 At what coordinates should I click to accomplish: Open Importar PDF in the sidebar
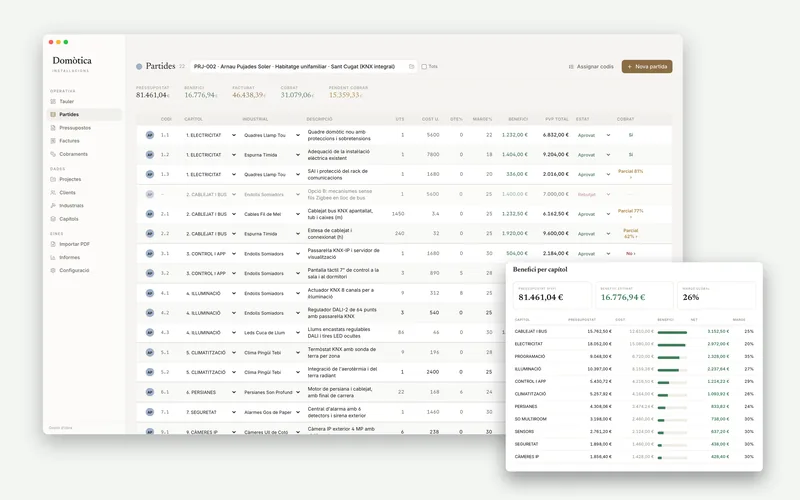coord(84,244)
